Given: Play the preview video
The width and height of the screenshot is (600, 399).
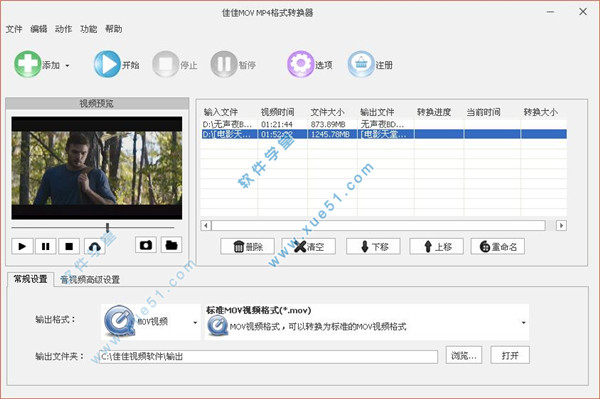Looking at the screenshot, I should (22, 246).
